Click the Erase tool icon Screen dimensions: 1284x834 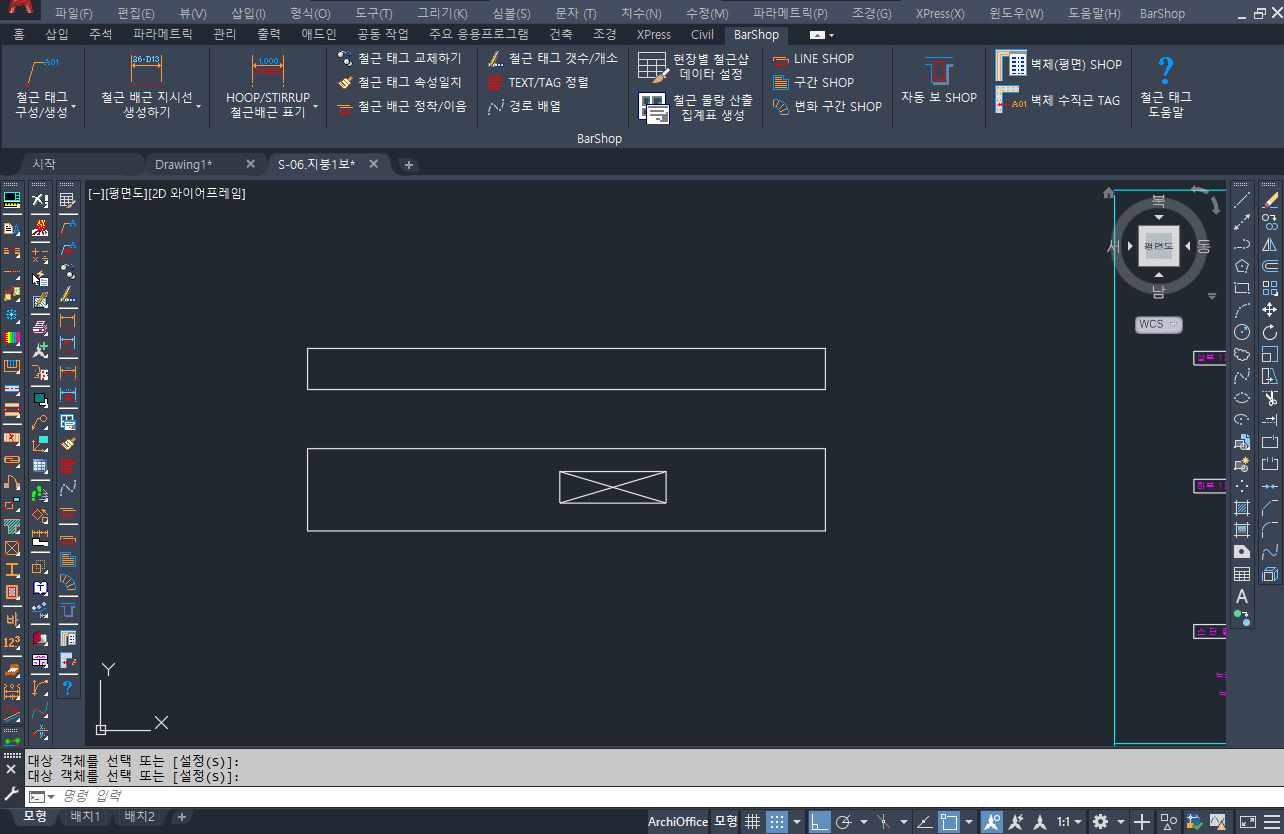point(1270,201)
